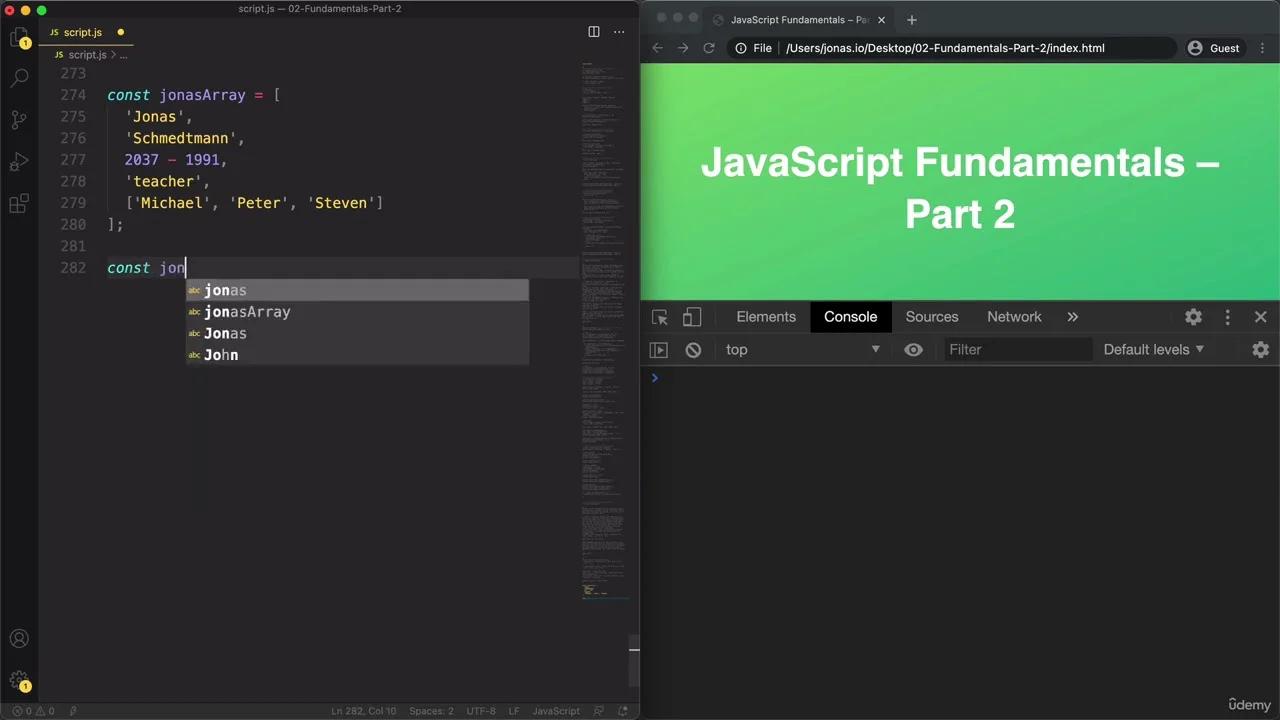Toggle the device toolbar in DevTools
1280x720 pixels.
tap(692, 316)
